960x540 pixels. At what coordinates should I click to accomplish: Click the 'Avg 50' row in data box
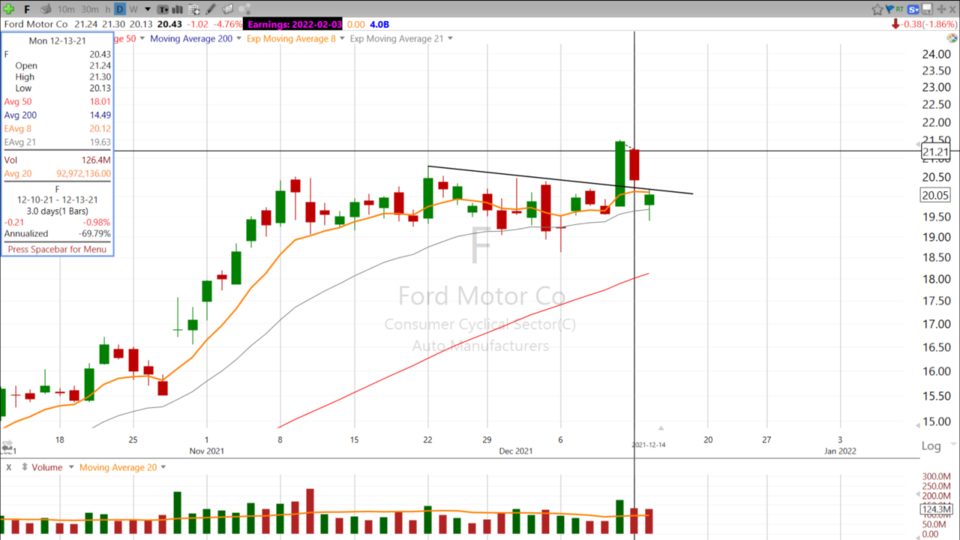pyautogui.click(x=57, y=102)
